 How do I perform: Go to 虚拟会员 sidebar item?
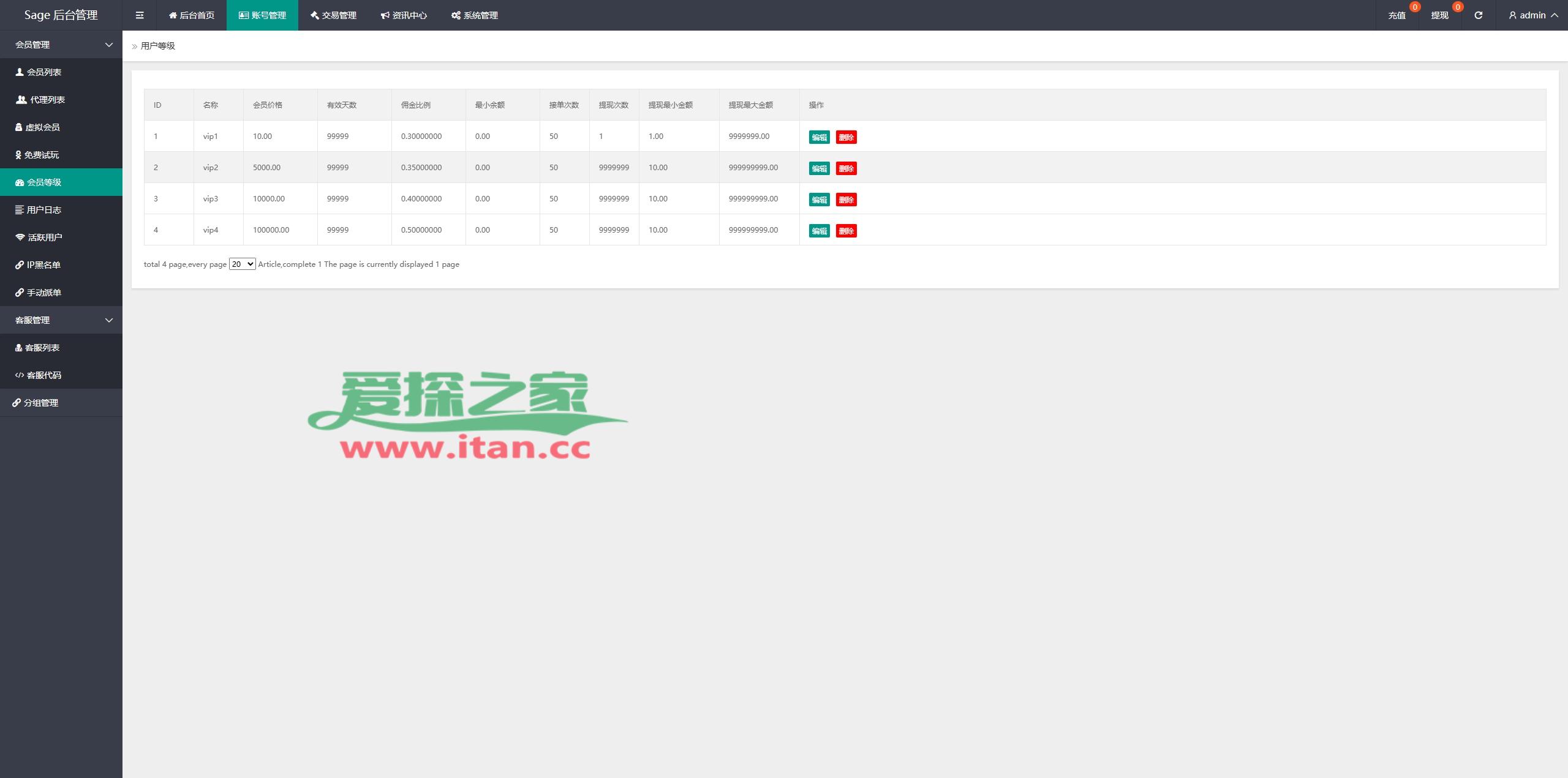(42, 127)
